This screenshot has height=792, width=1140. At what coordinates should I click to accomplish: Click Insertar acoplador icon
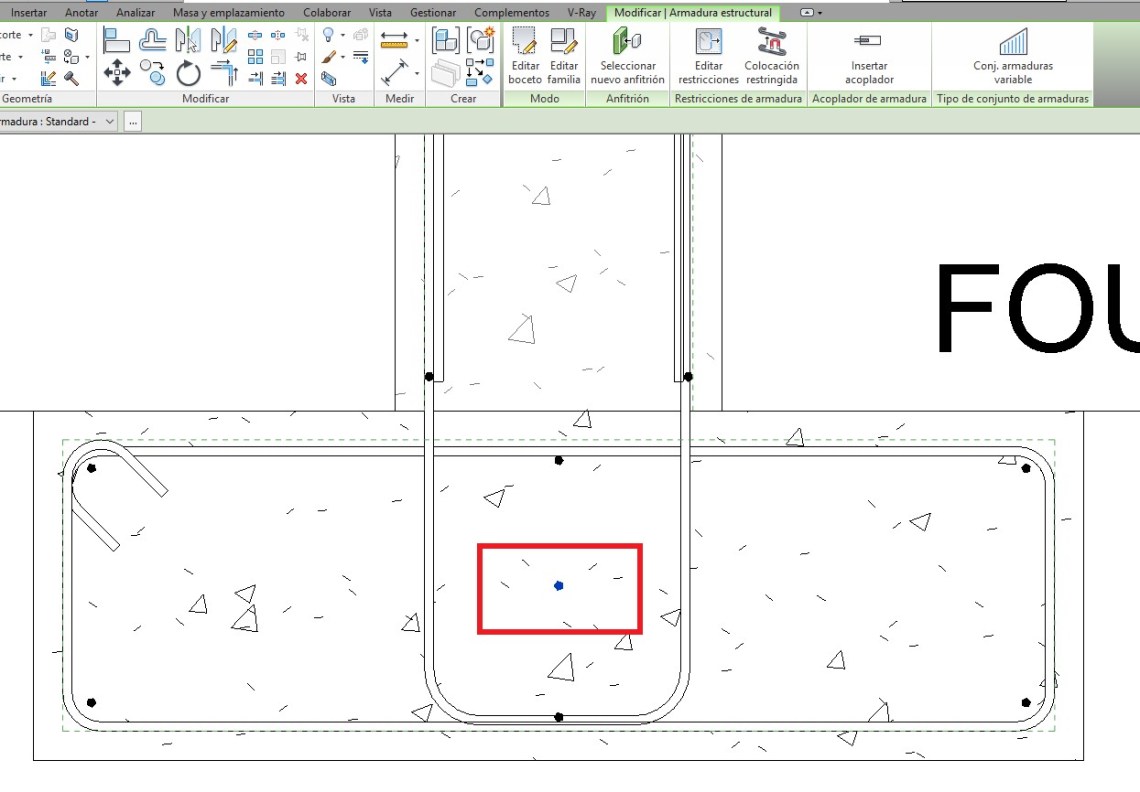(x=868, y=56)
